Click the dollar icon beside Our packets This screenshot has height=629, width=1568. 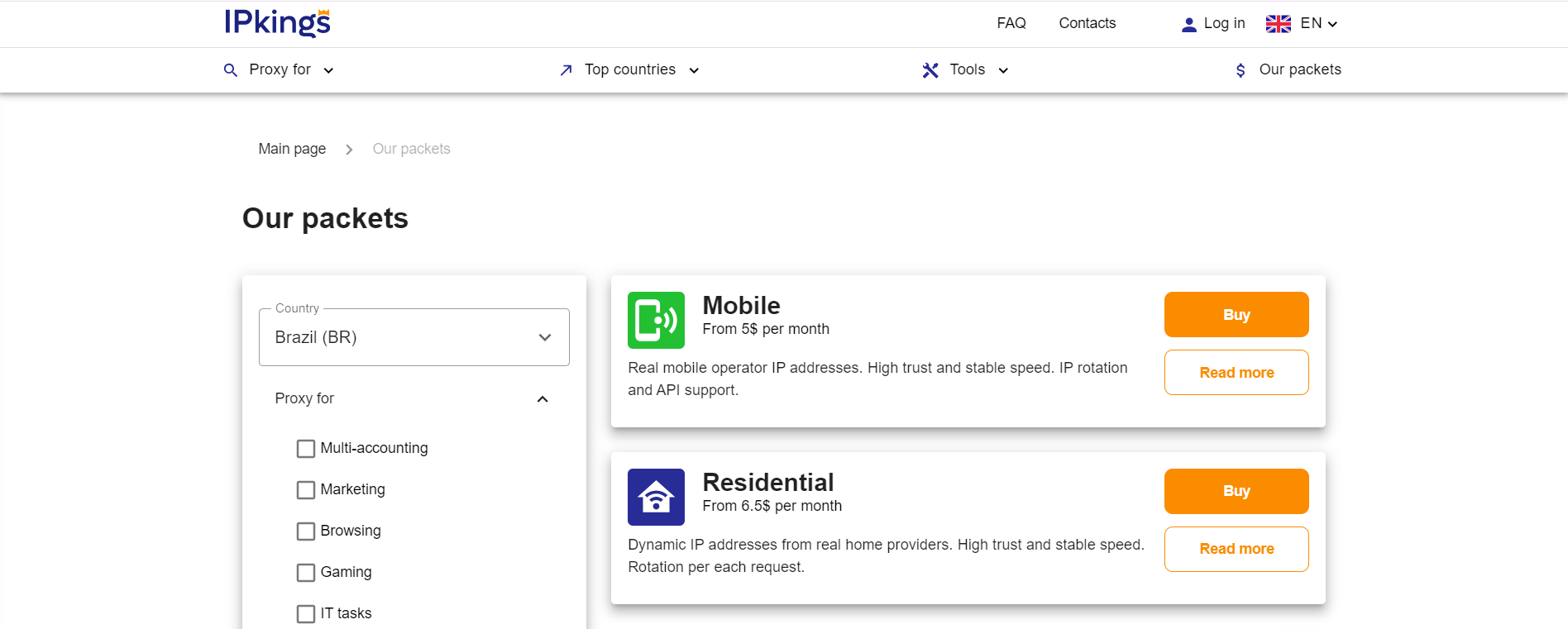tap(1241, 70)
